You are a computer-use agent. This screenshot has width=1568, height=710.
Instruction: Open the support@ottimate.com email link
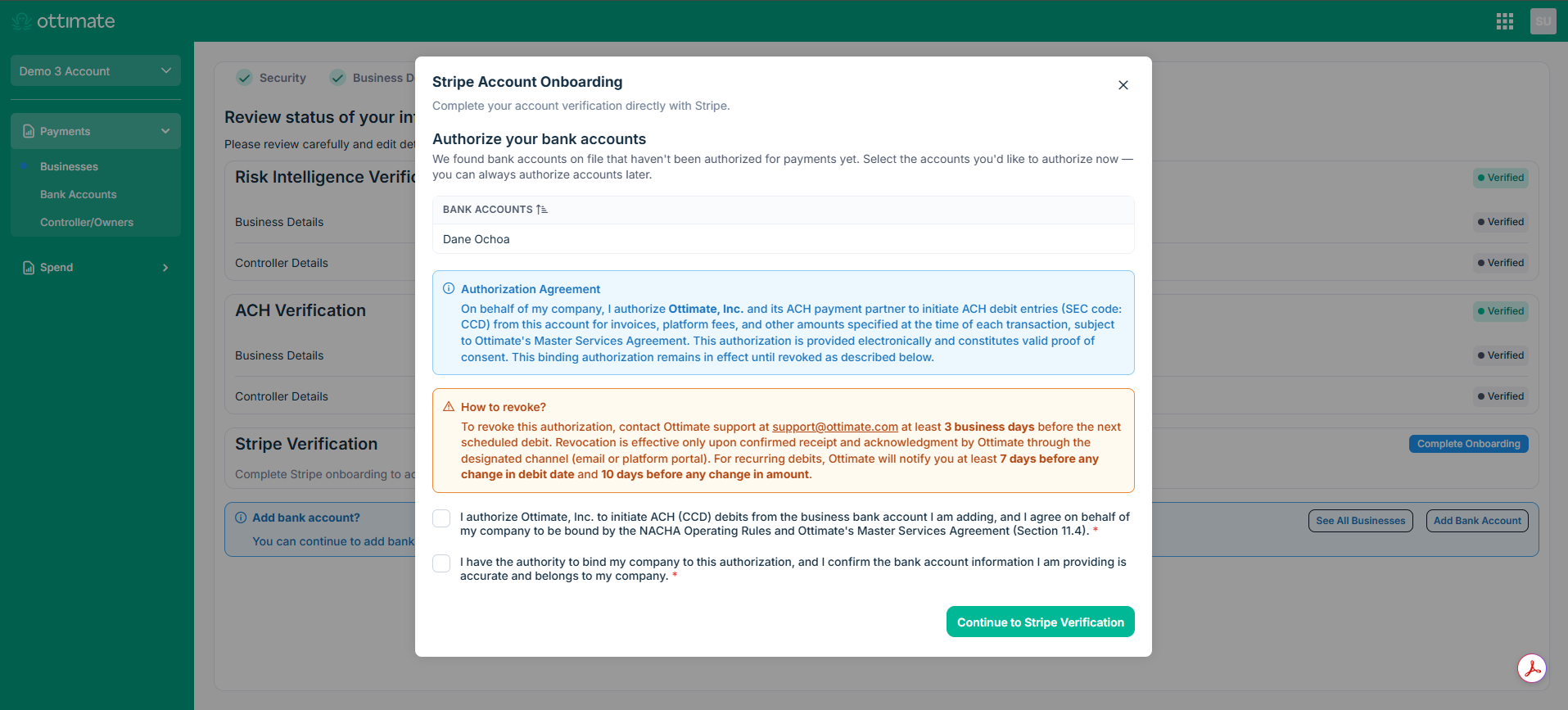pos(835,427)
